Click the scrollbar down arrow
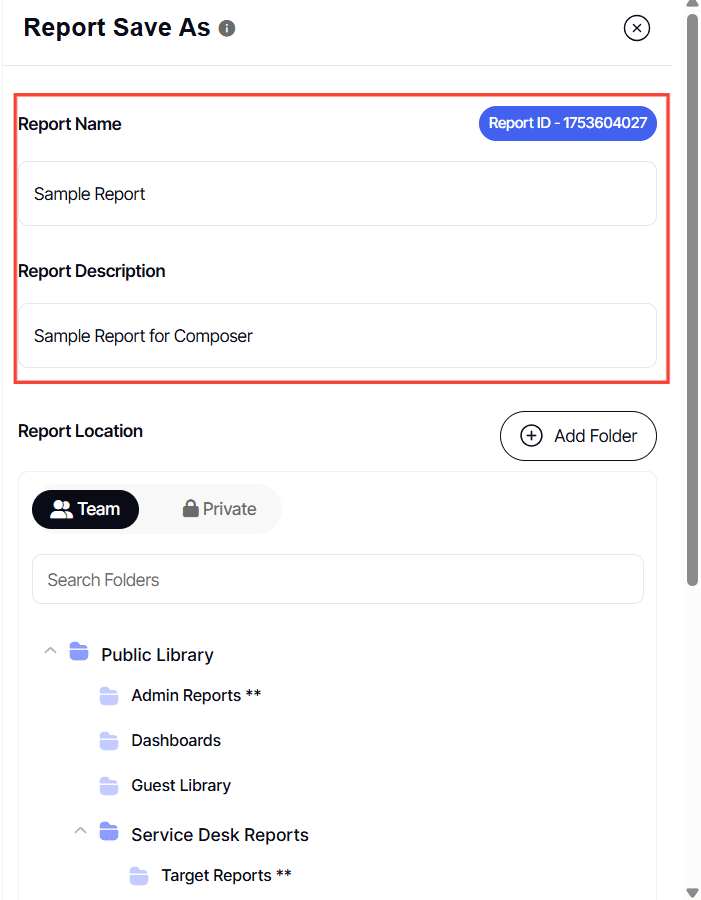Image resolution: width=701 pixels, height=900 pixels. tap(692, 892)
